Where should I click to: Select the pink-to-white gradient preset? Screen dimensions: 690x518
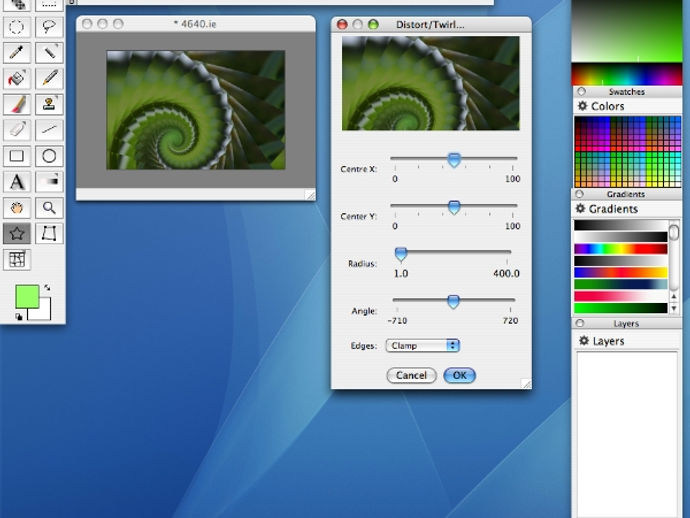pos(620,296)
